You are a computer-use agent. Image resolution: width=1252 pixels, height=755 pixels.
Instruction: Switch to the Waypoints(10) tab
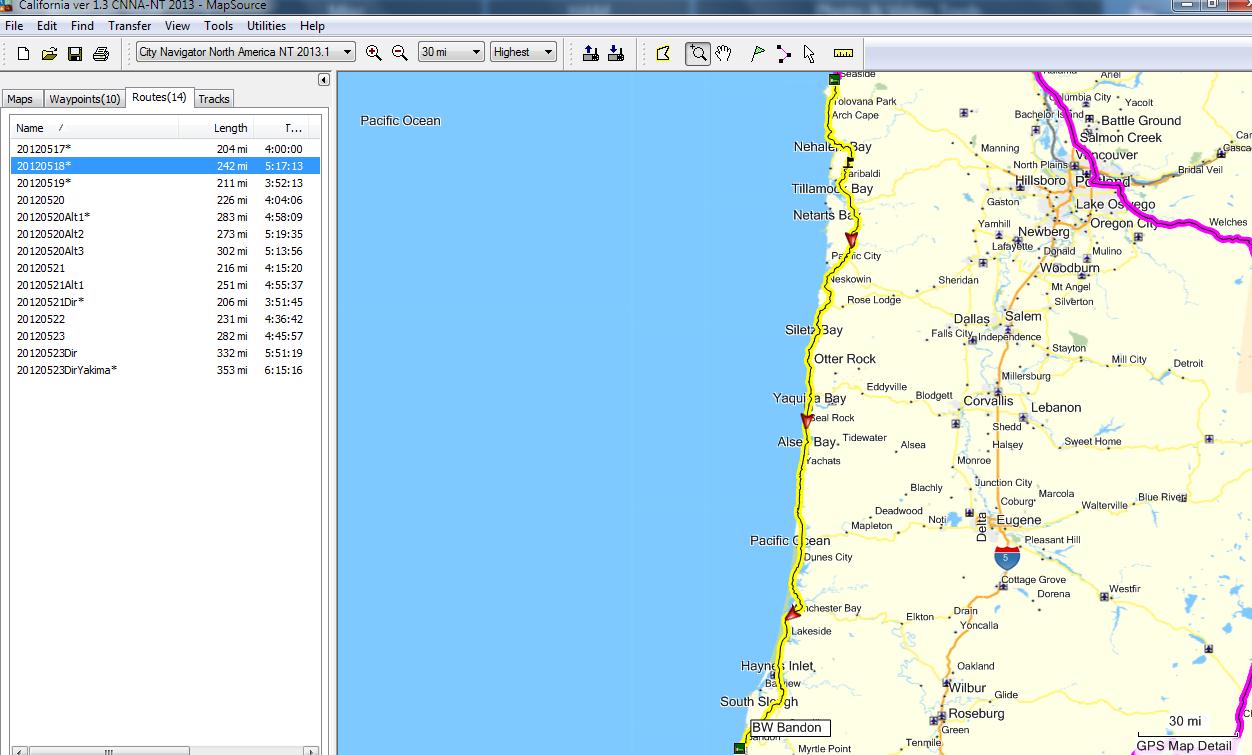(85, 99)
